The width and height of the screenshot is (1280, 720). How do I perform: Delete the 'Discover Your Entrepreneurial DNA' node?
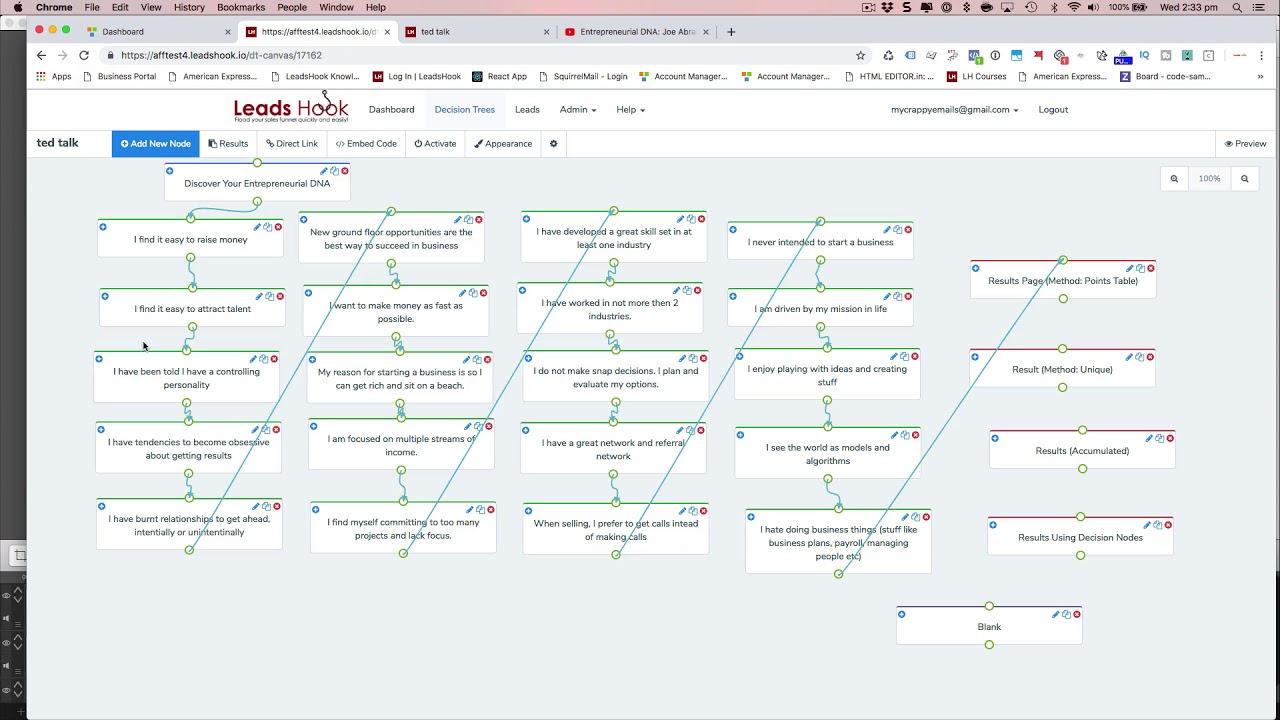point(345,171)
